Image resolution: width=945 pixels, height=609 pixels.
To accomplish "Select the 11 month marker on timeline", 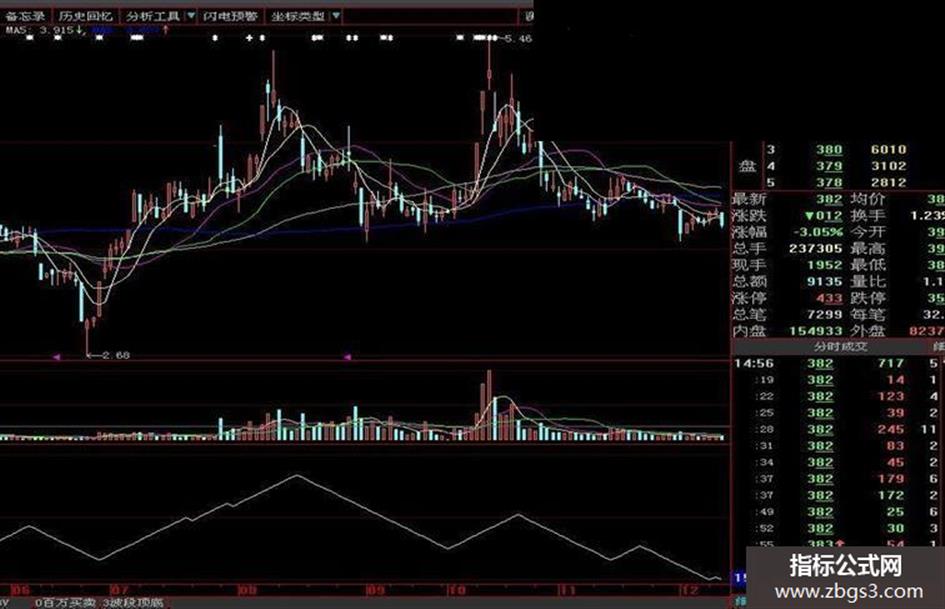I will pyautogui.click(x=567, y=589).
